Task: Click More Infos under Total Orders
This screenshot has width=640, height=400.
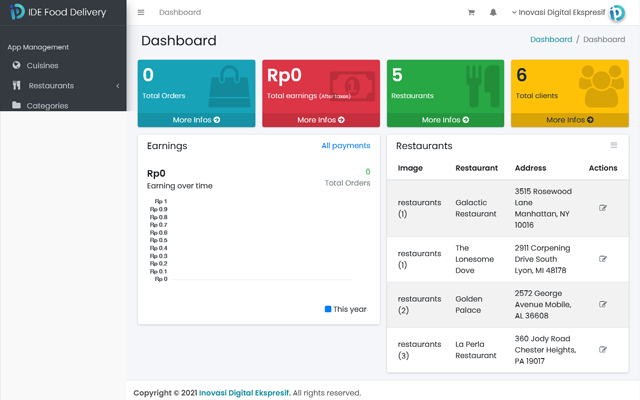Action: [197, 120]
